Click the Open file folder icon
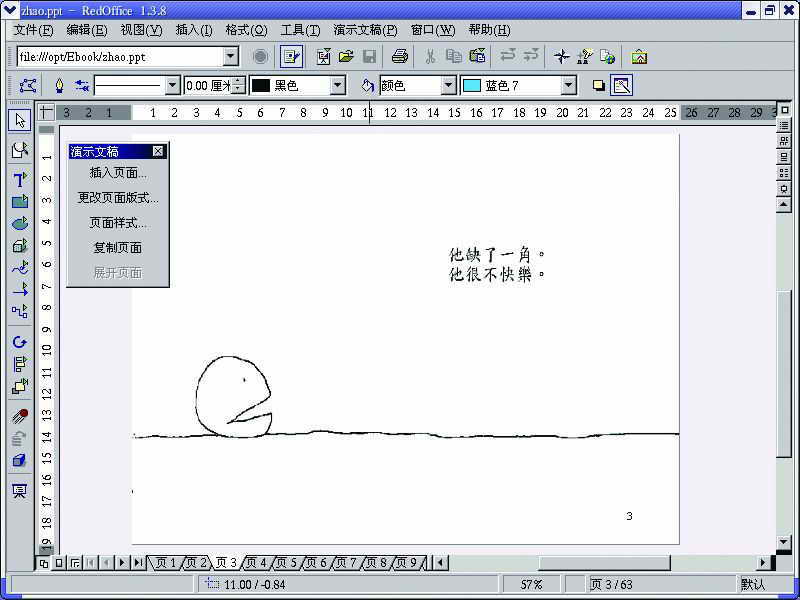This screenshot has height=600, width=800. [346, 57]
